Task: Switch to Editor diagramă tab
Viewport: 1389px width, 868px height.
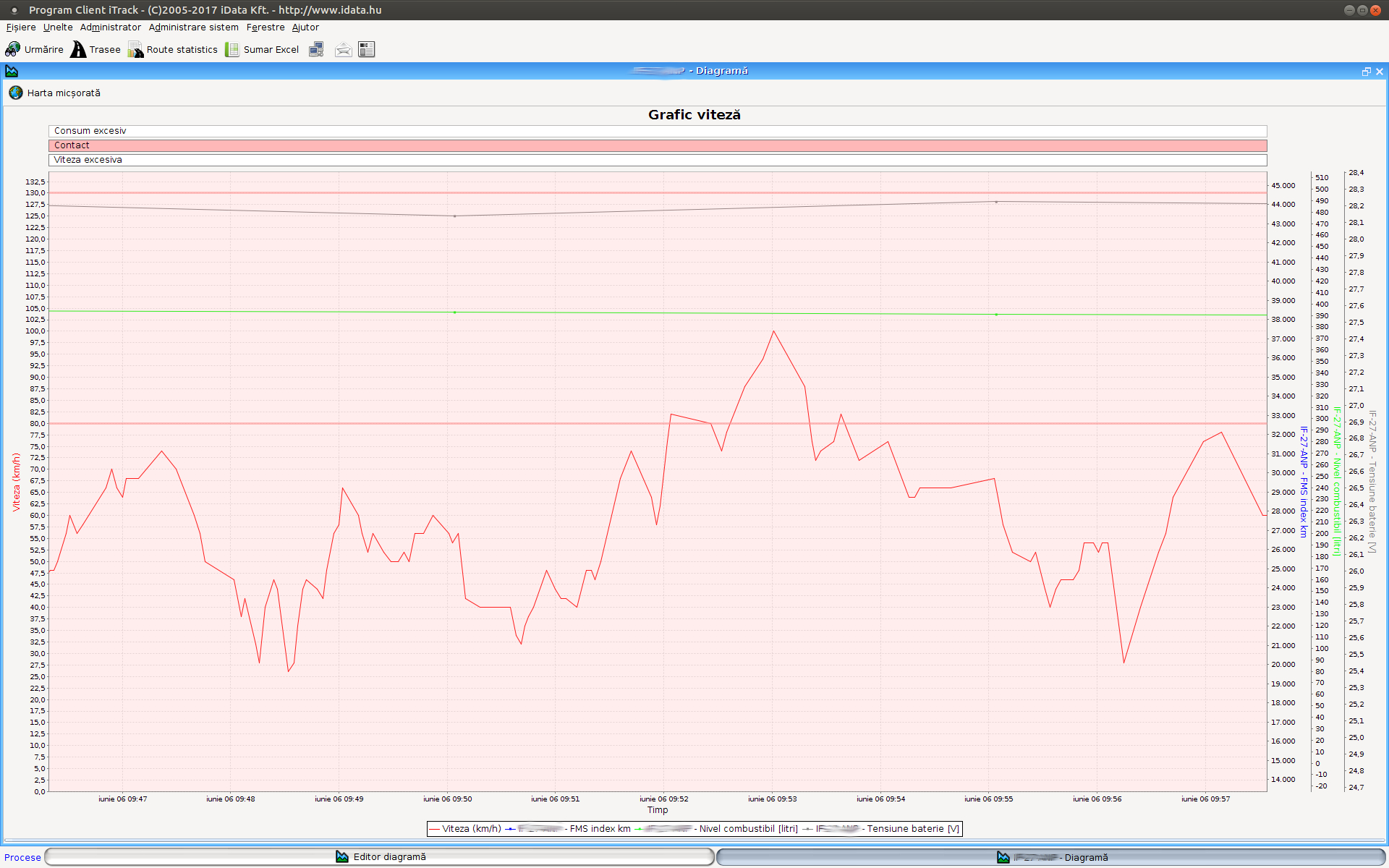Action: 381,857
